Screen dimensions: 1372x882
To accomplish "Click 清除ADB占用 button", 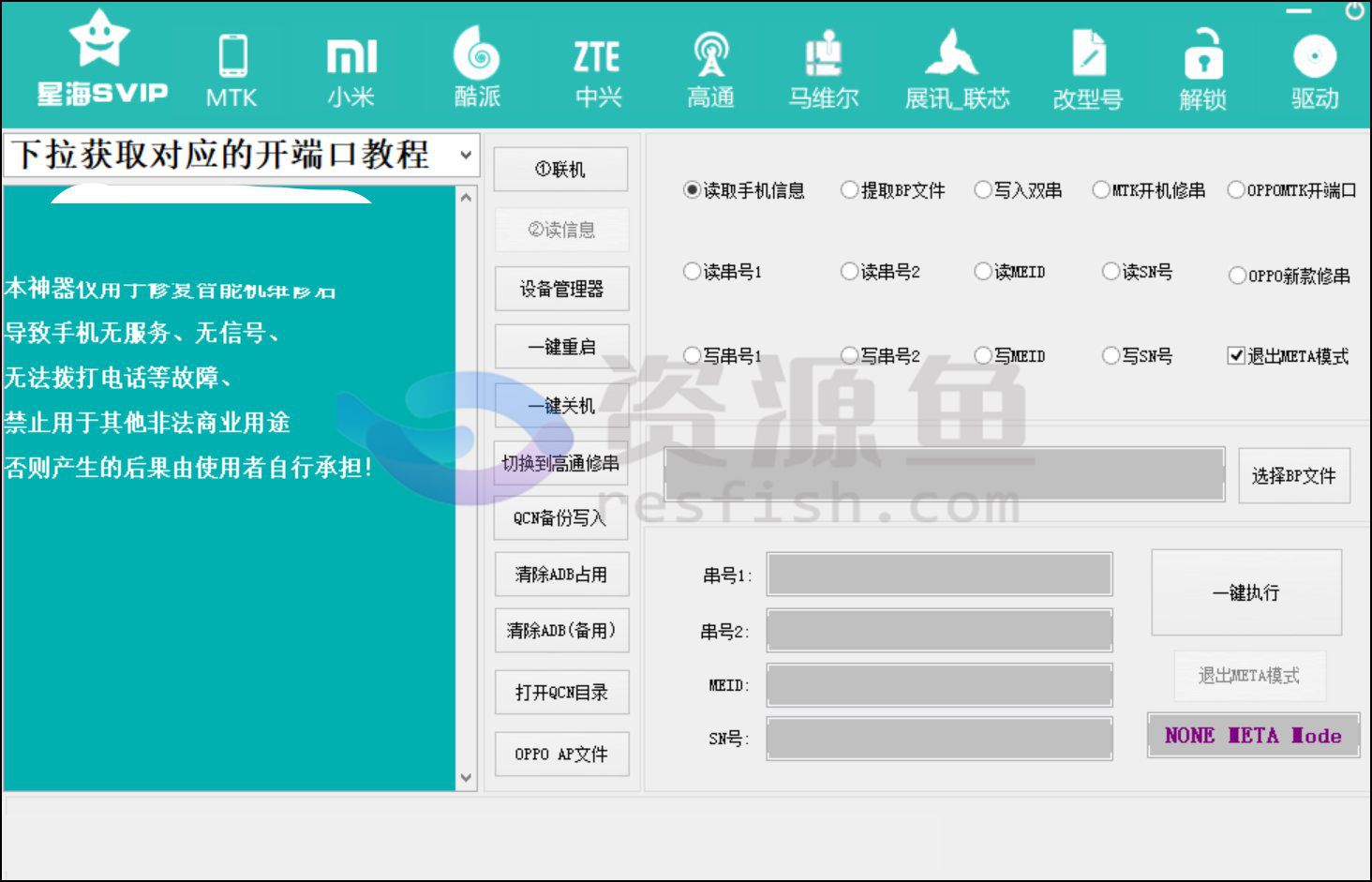I will 561,574.
